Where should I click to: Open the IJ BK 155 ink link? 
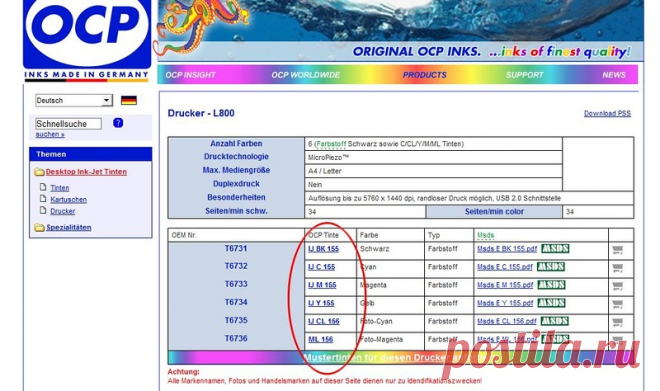(x=323, y=249)
